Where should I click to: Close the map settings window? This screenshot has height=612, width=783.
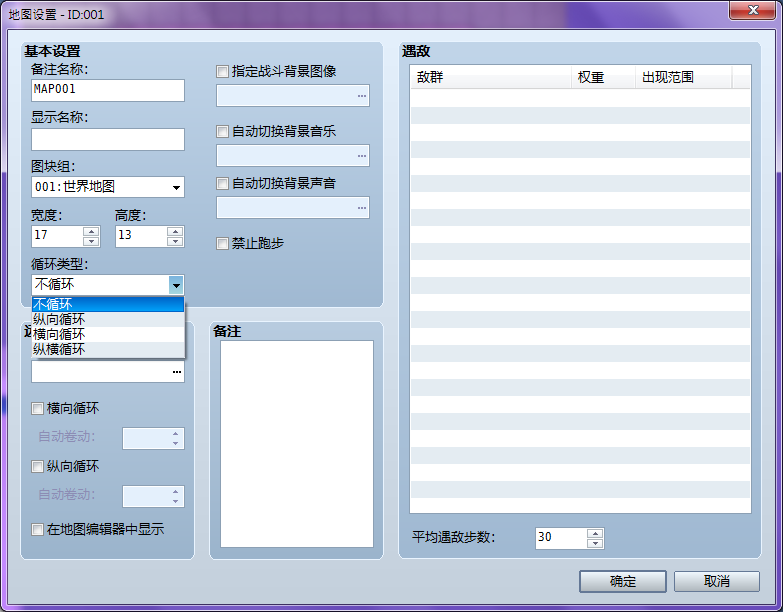click(753, 10)
